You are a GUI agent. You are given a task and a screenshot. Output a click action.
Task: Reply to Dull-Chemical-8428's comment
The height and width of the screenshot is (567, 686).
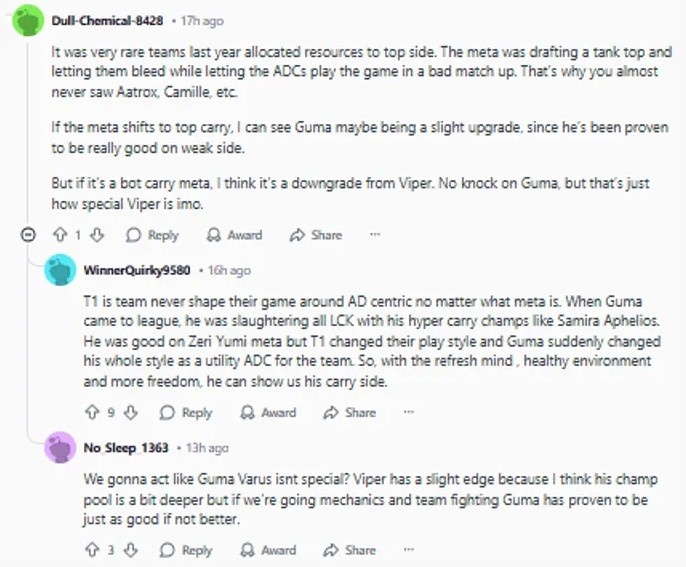pos(153,235)
